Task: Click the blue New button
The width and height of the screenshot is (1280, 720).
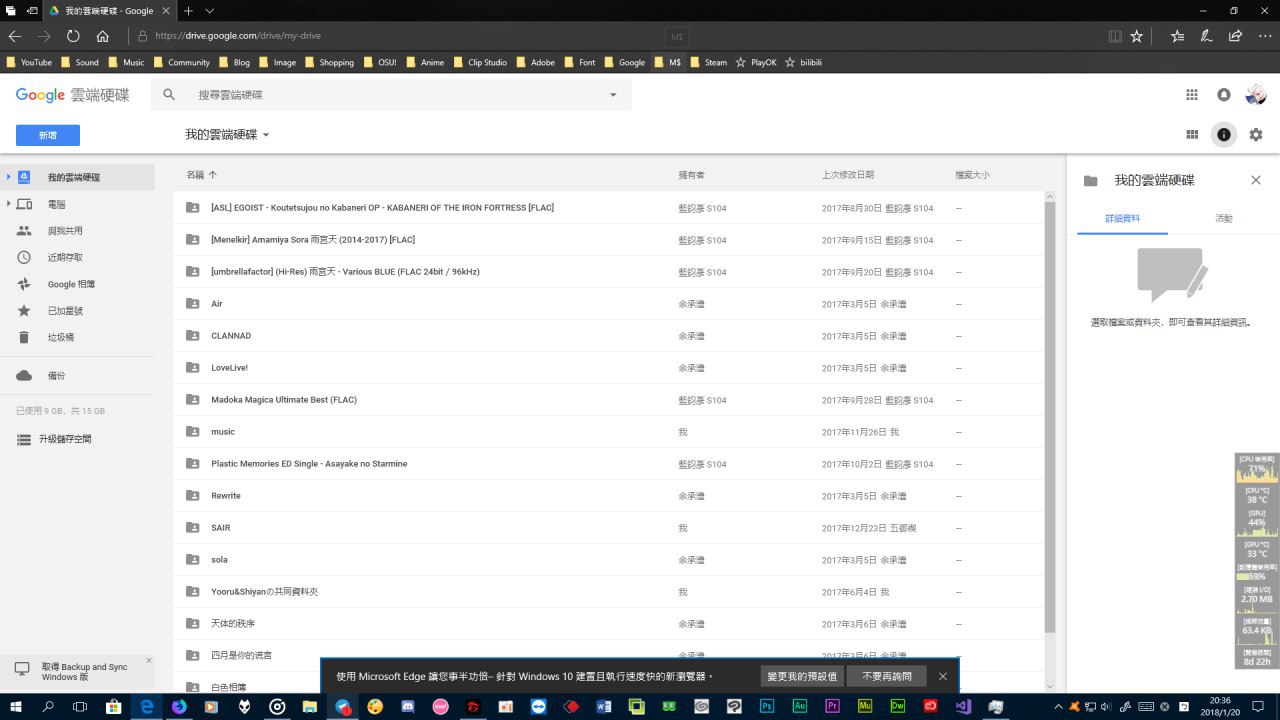Action: tap(47, 135)
